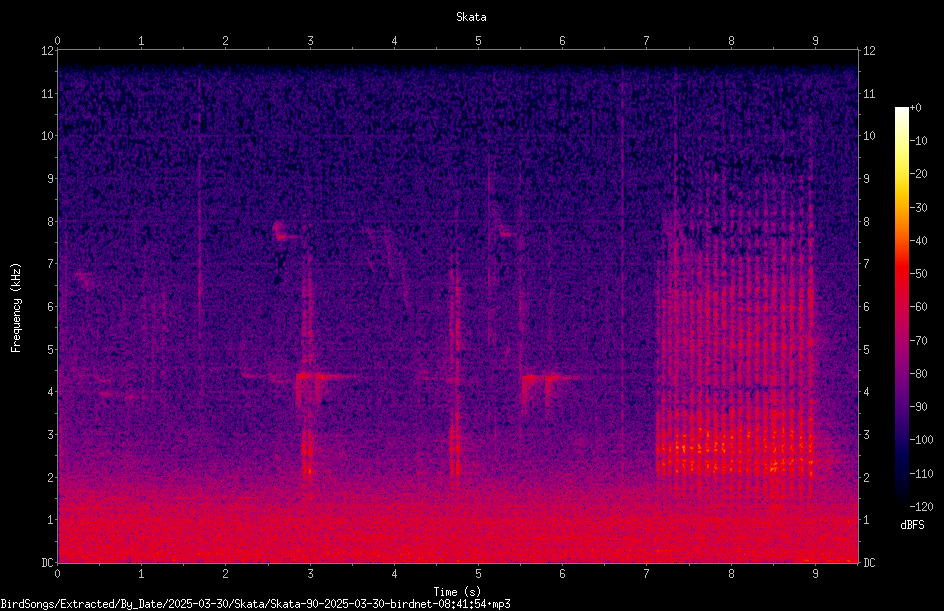The height and width of the screenshot is (611, 944).
Task: Click the "3" tick on the bottom time axis
Action: pyautogui.click(x=310, y=574)
